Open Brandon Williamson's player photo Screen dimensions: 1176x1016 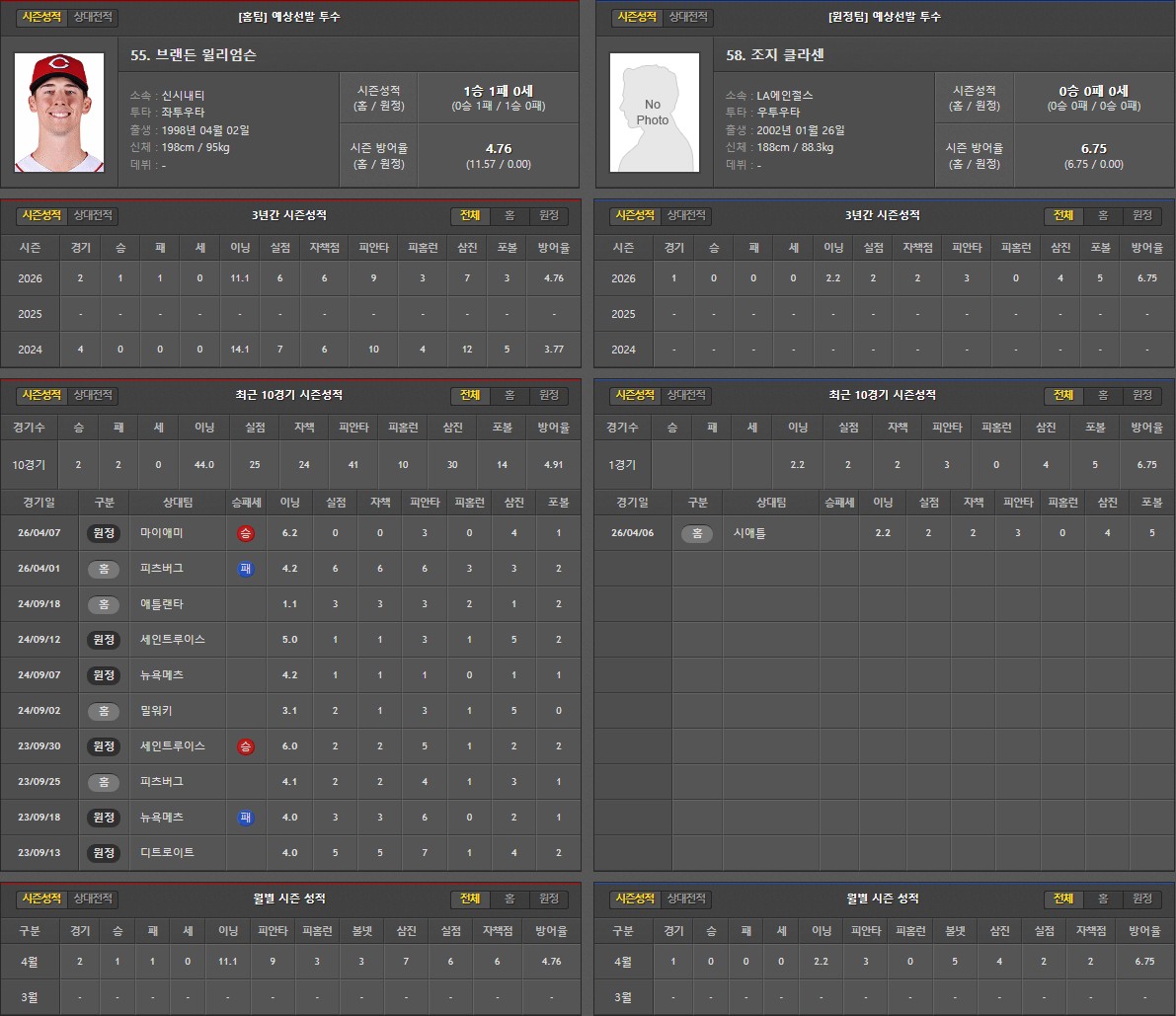58,113
